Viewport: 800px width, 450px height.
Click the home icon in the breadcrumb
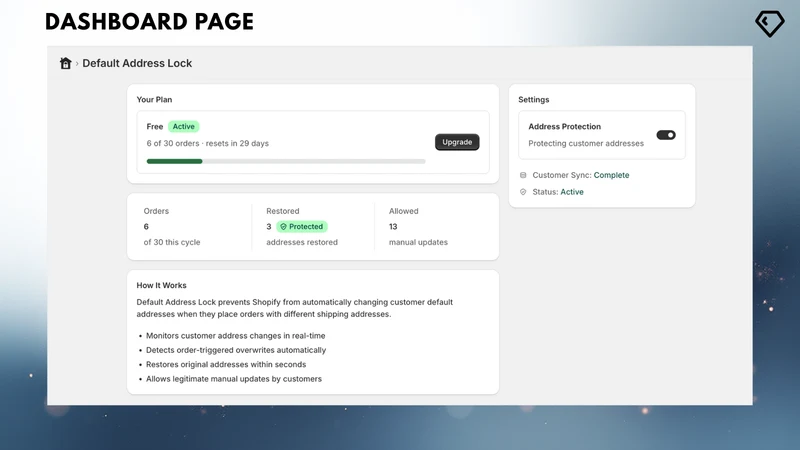point(65,63)
